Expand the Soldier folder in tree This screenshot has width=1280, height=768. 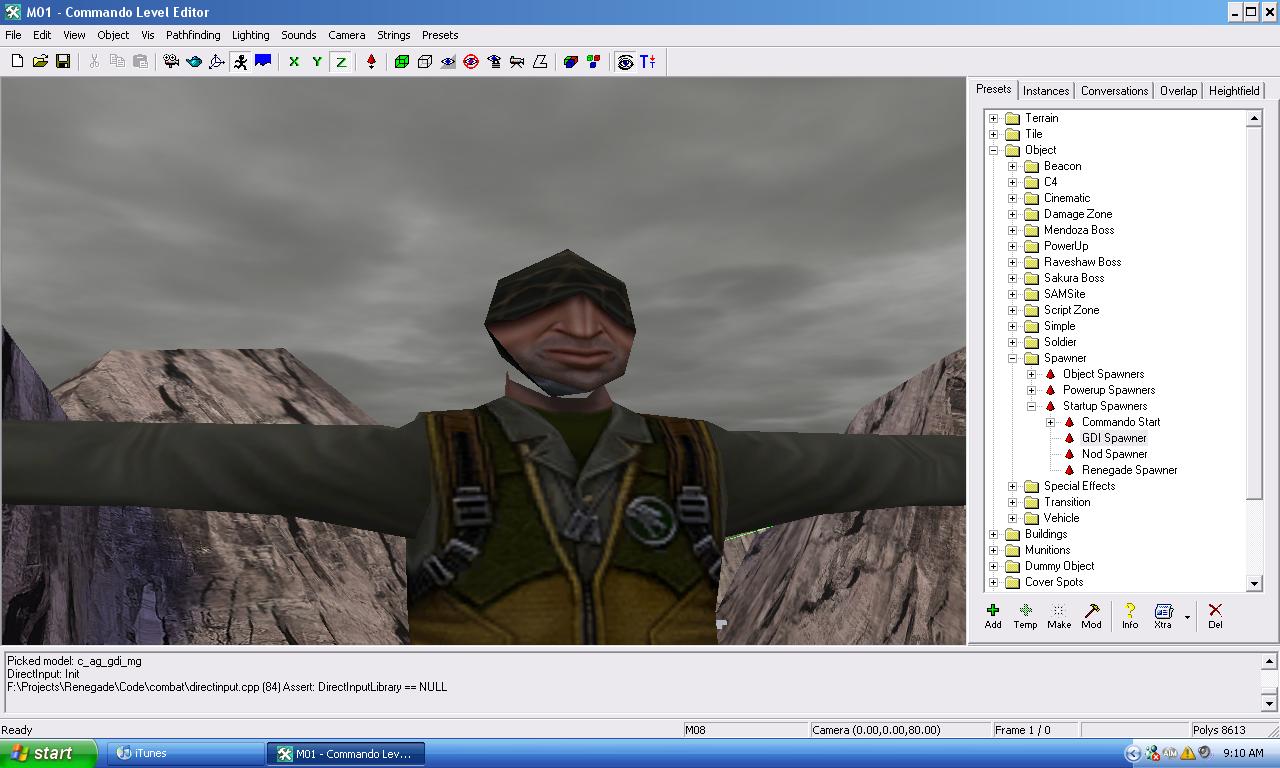1013,342
